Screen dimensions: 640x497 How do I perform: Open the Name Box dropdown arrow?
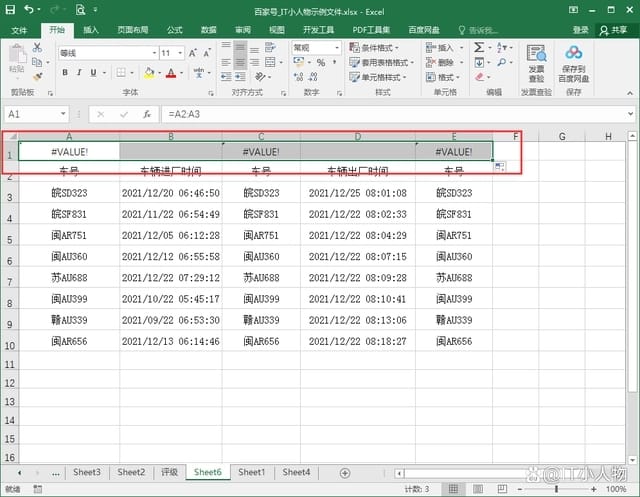[x=63, y=114]
